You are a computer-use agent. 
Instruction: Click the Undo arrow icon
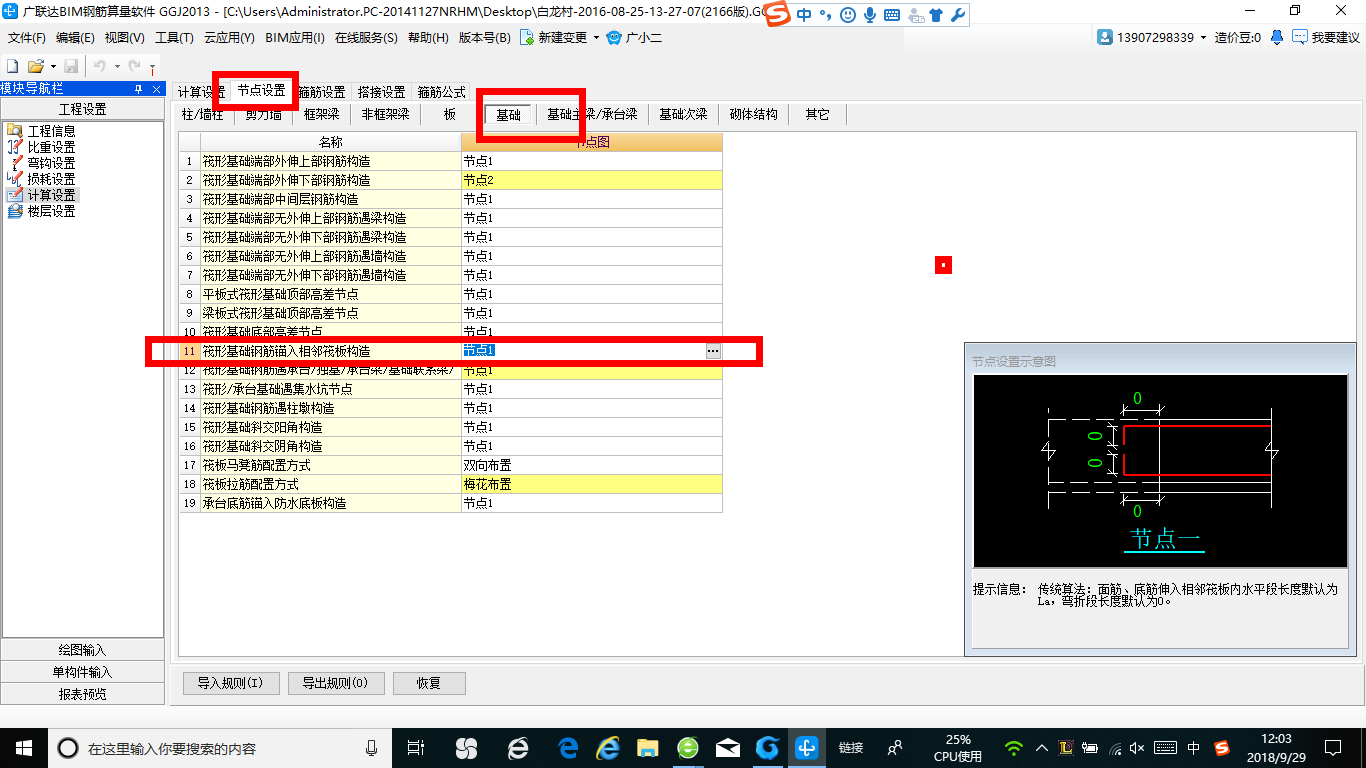[100, 65]
